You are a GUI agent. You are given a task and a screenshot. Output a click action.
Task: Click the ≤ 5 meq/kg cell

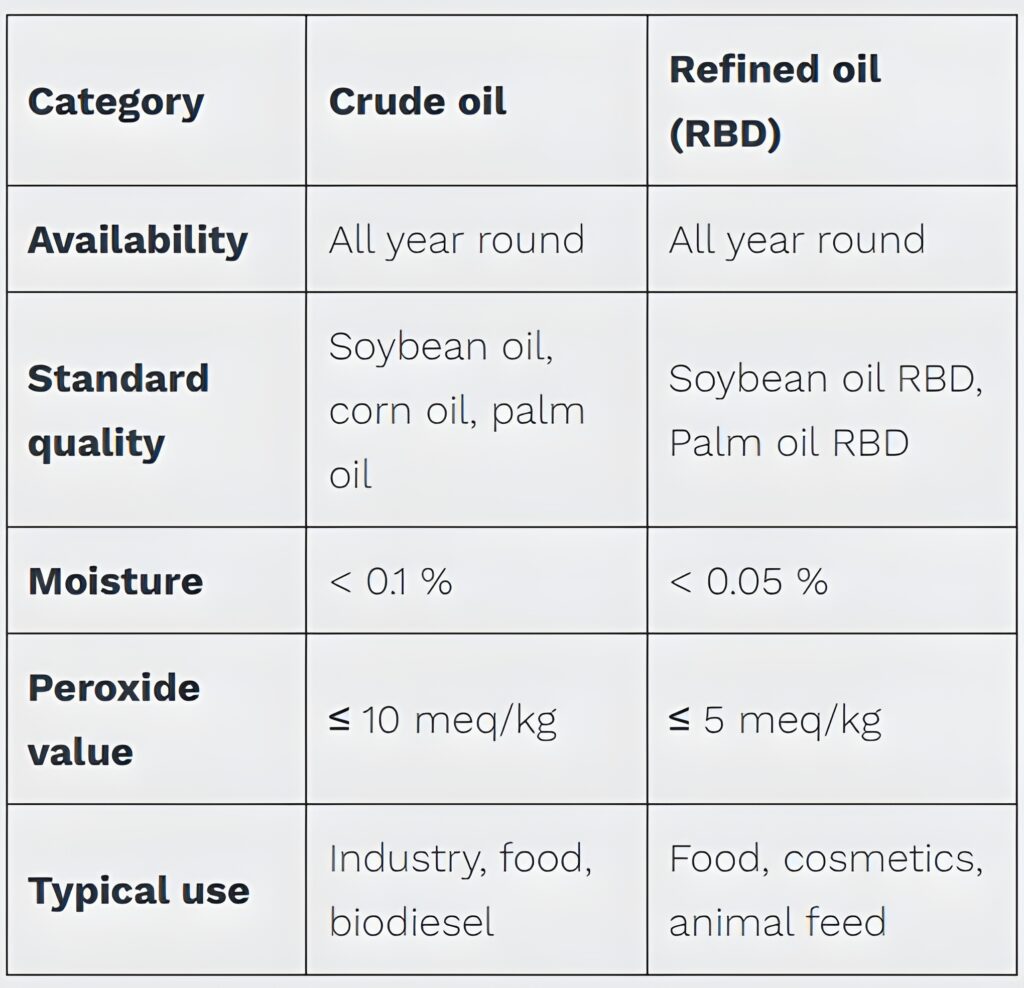tap(776, 719)
